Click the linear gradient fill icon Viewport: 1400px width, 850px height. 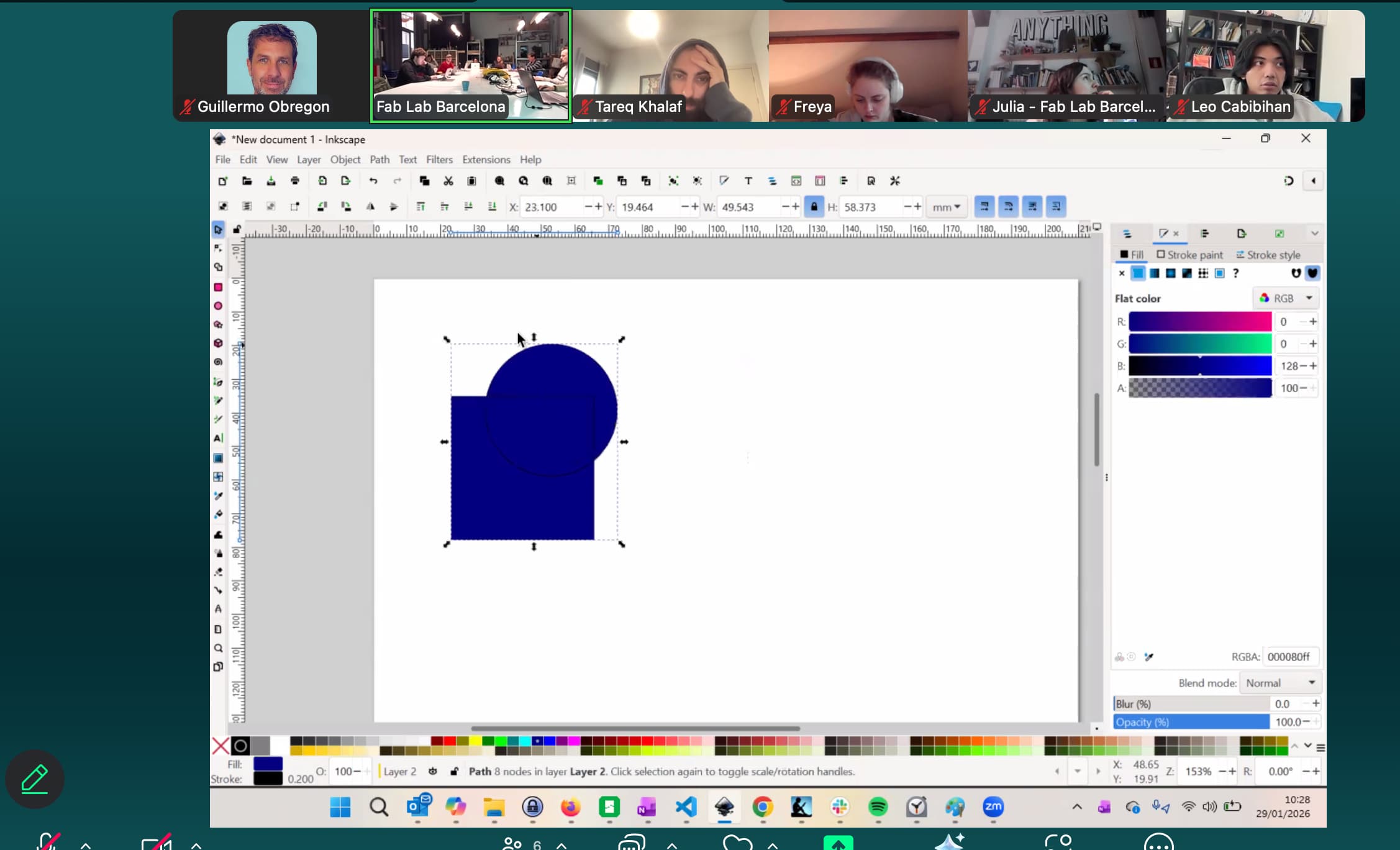[x=1154, y=273]
